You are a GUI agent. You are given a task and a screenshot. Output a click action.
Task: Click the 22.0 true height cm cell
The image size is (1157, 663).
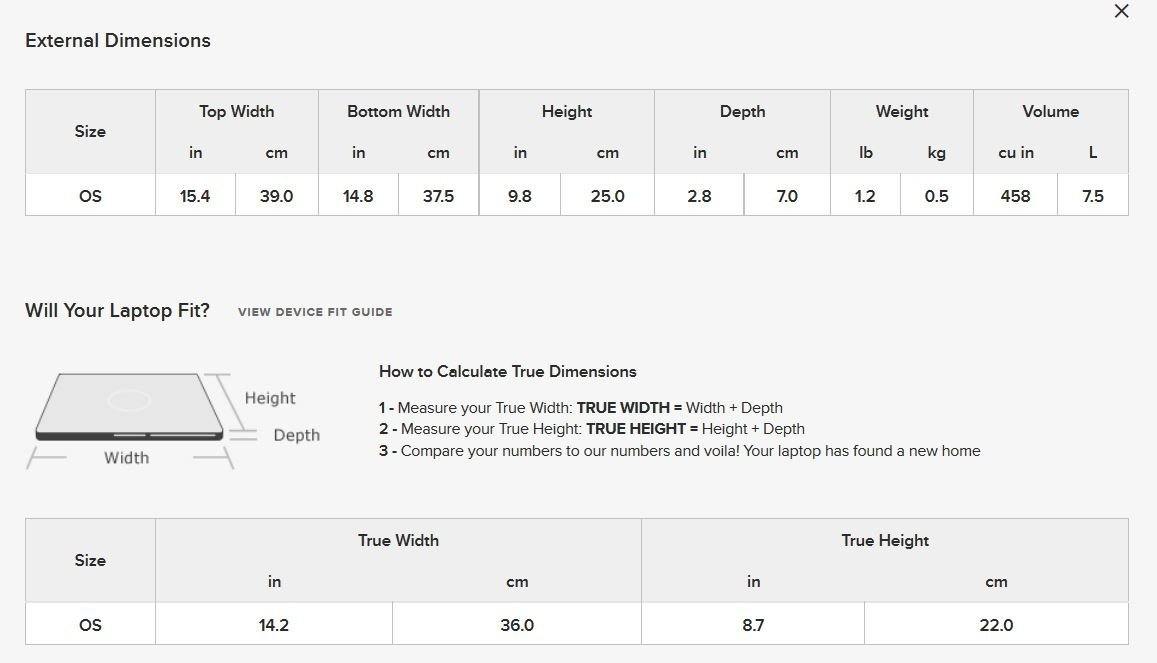[996, 625]
